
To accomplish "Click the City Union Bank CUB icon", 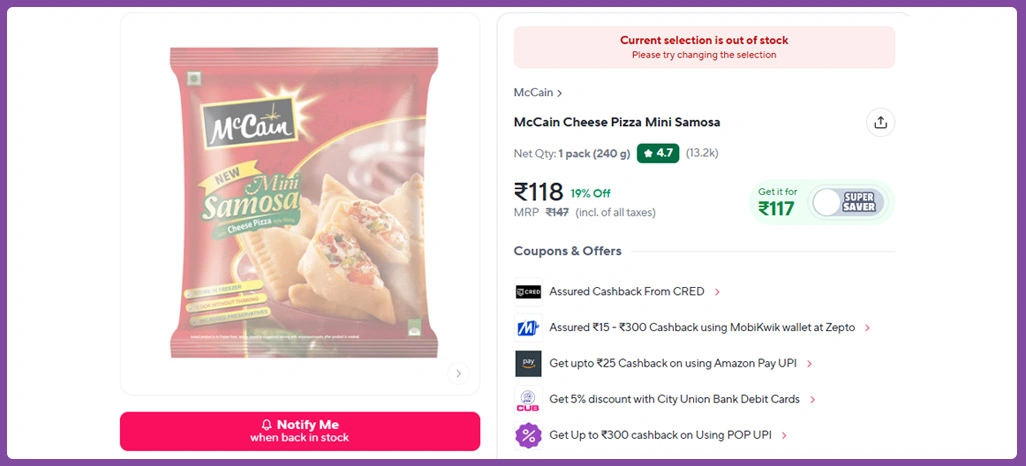I will click(528, 400).
